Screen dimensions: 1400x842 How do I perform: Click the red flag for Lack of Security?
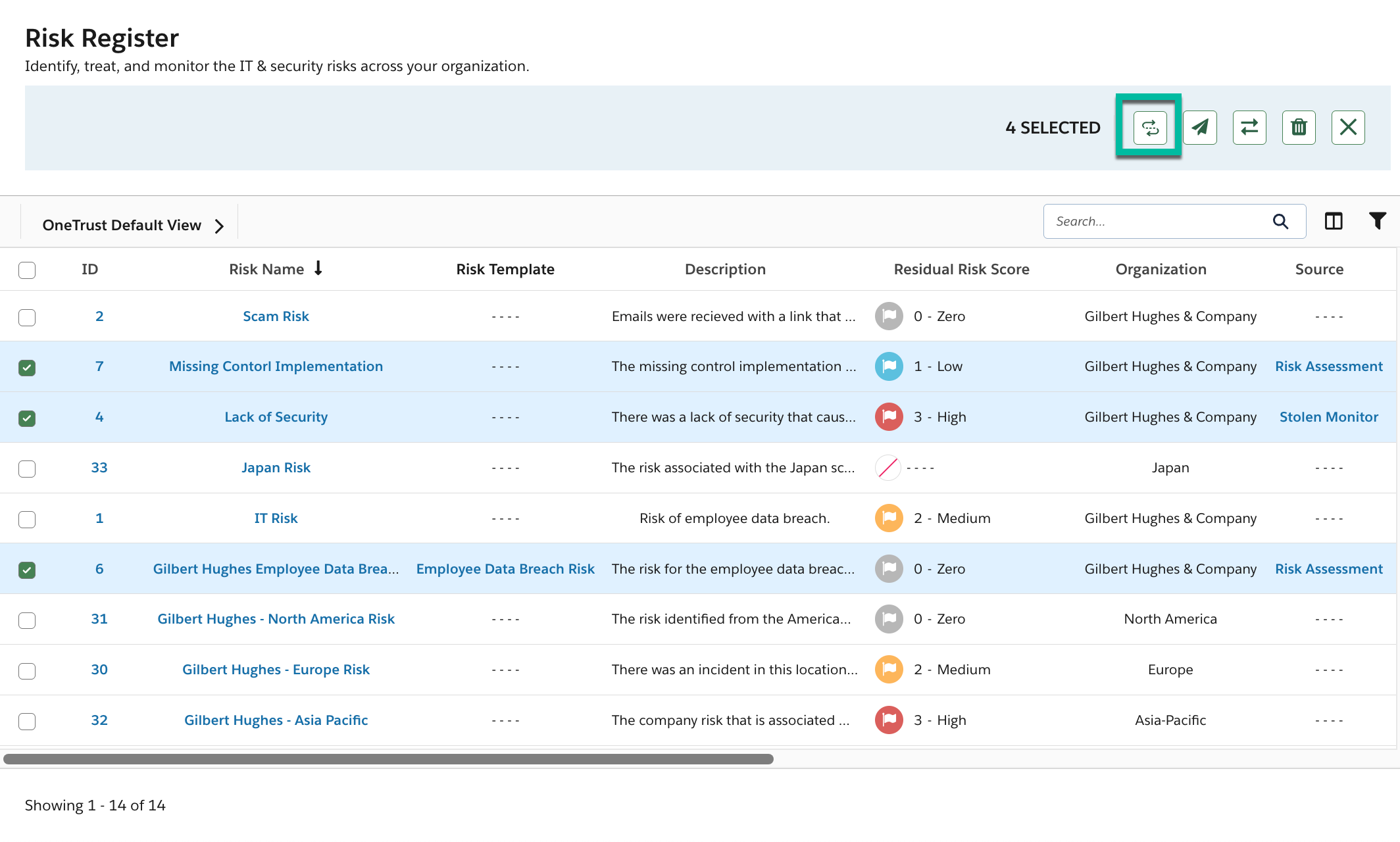[889, 416]
